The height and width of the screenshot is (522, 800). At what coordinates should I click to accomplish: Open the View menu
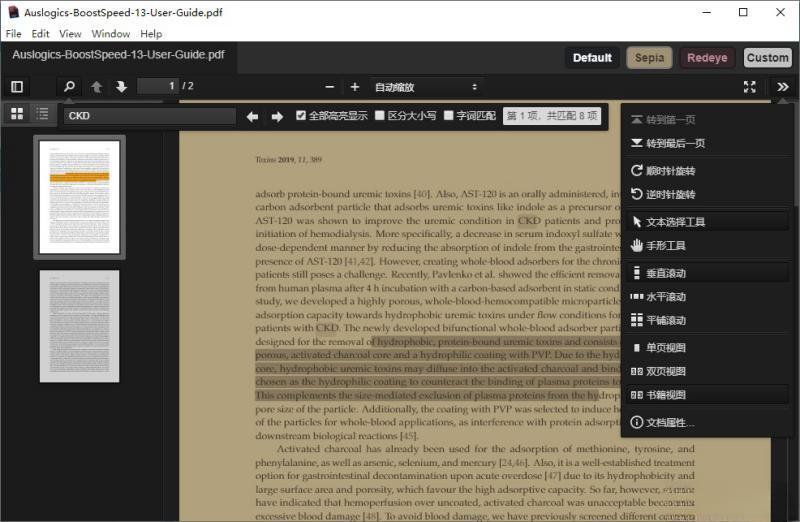click(x=70, y=34)
